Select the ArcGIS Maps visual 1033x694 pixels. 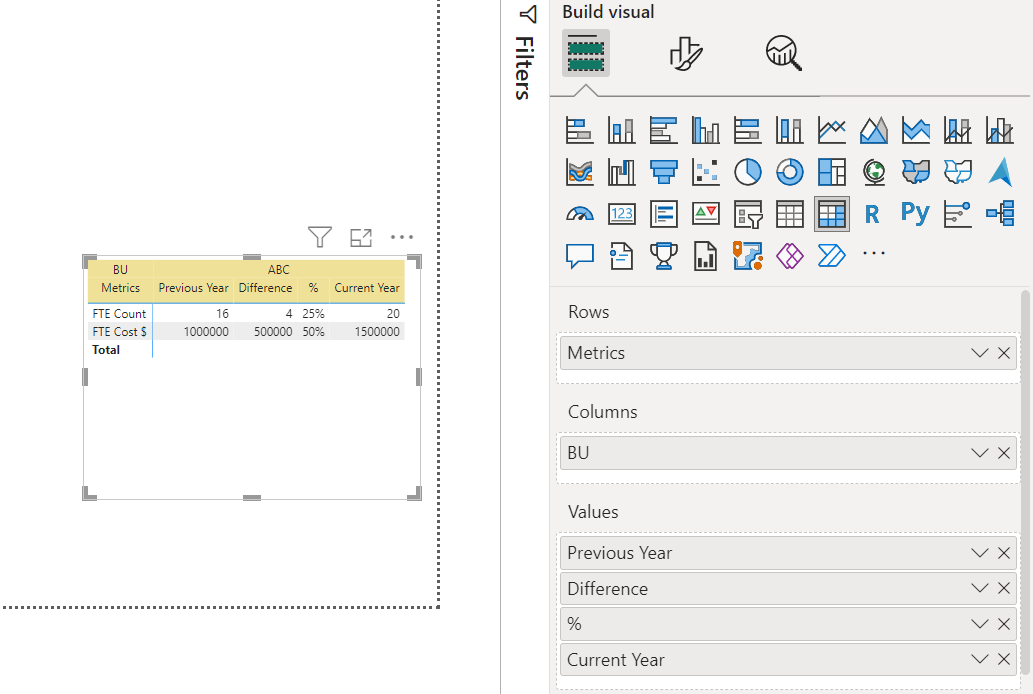pos(748,256)
